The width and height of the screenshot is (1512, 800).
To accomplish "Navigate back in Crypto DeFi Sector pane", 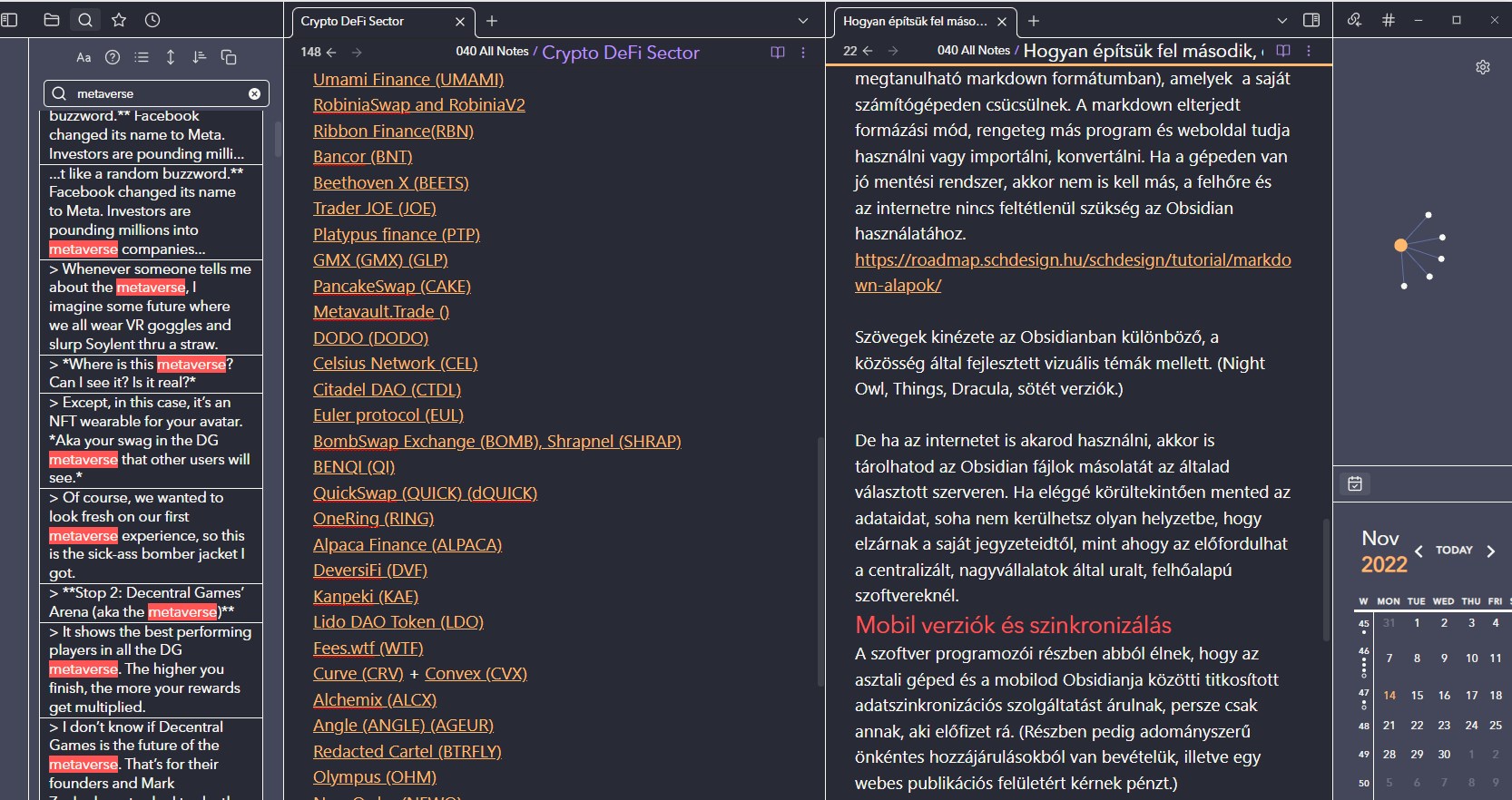I will coord(331,52).
